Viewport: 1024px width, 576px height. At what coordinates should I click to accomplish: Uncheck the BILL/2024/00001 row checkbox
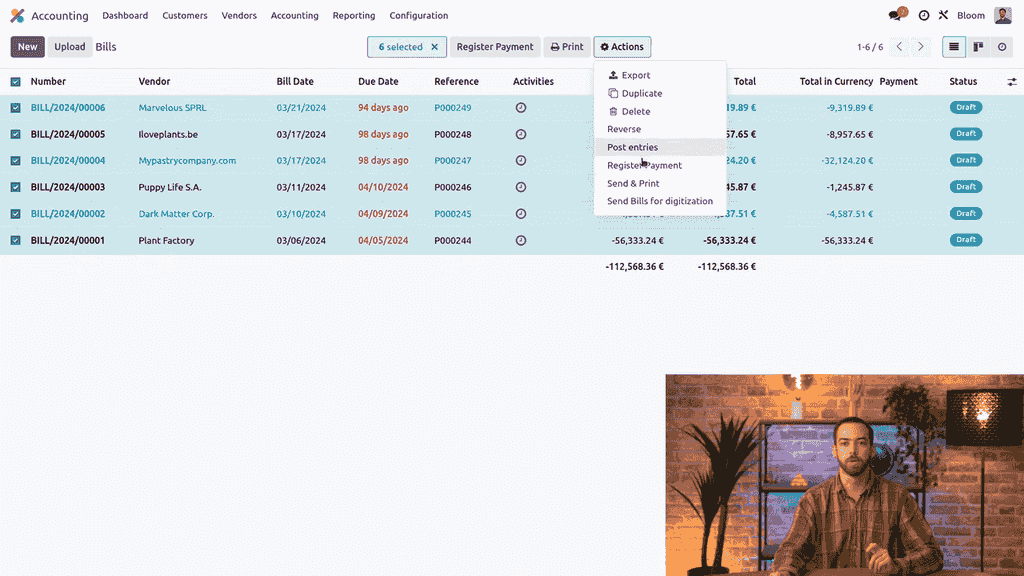(15, 240)
